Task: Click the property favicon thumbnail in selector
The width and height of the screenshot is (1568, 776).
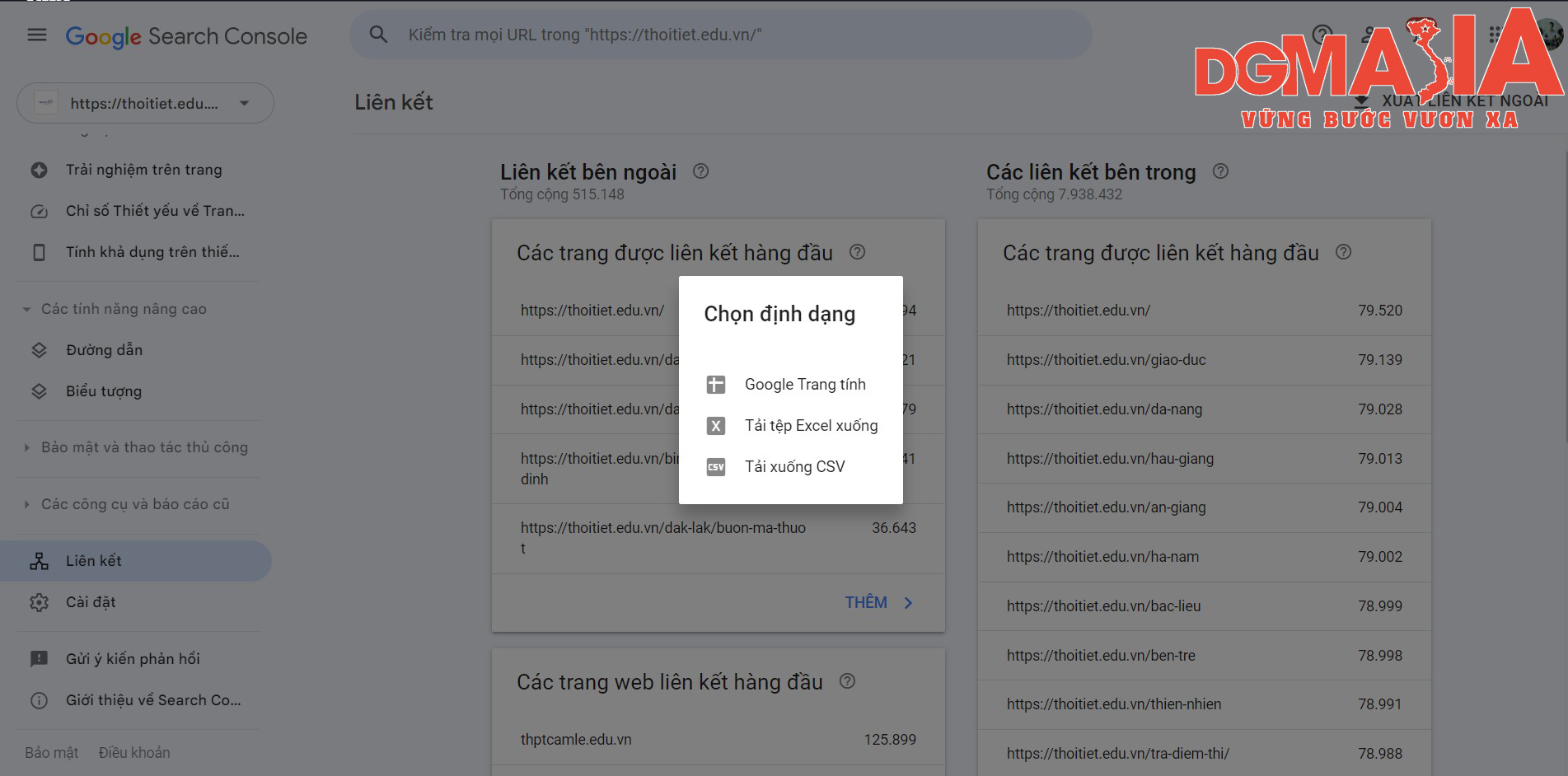Action: click(46, 103)
